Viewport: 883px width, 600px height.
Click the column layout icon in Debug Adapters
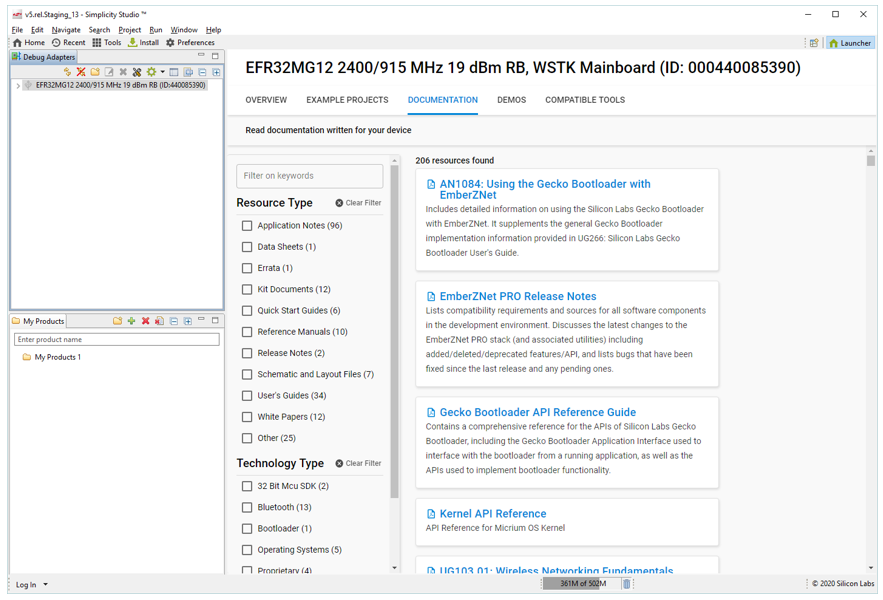pos(174,72)
